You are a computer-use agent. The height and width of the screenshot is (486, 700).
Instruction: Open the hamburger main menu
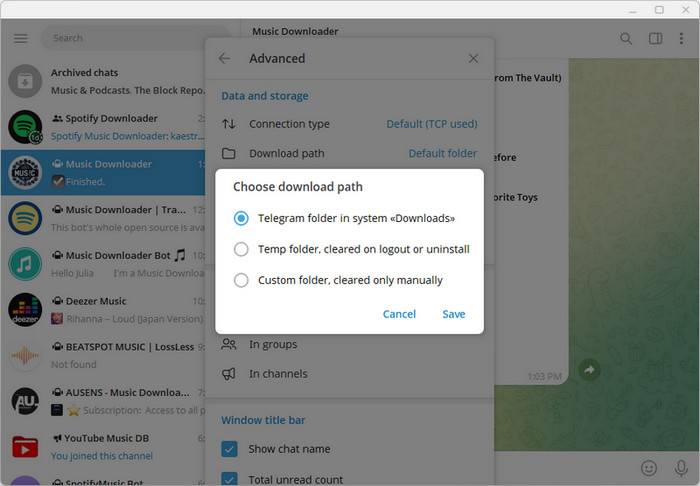21,38
